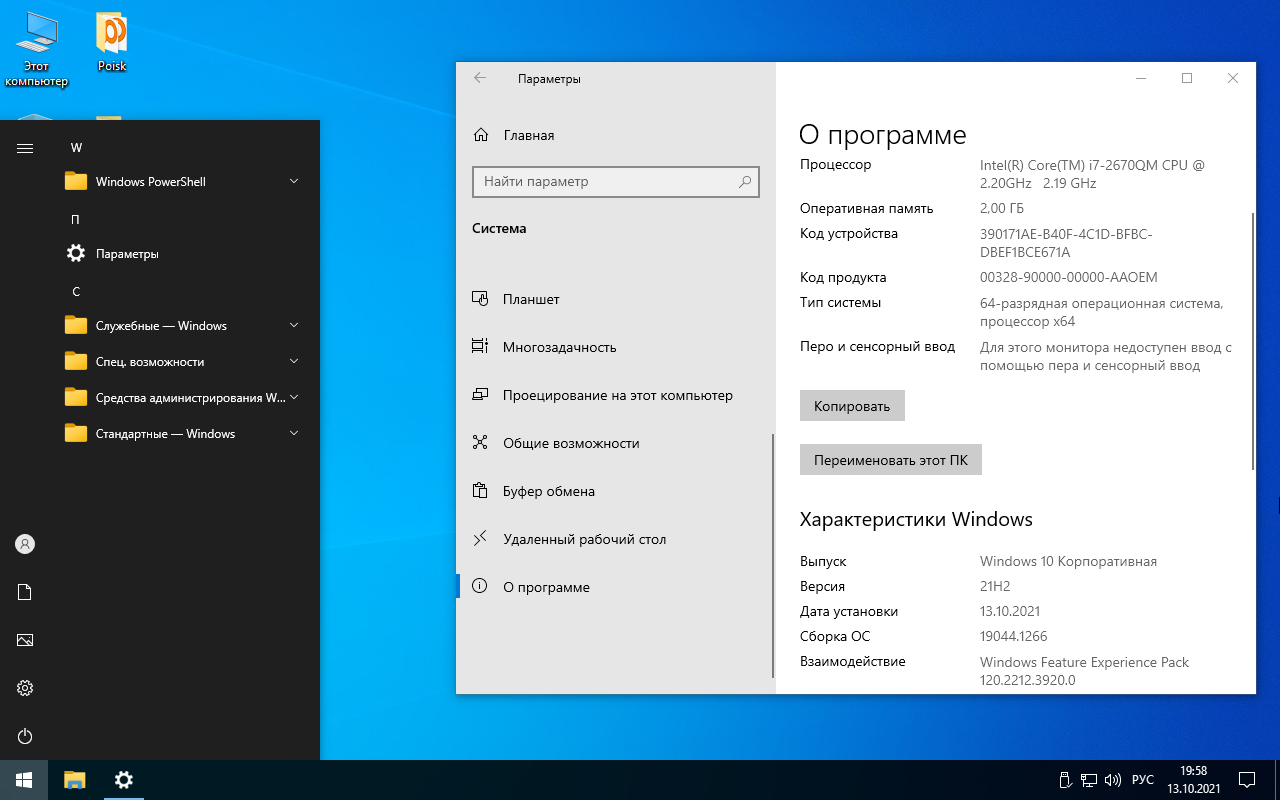The height and width of the screenshot is (800, 1280).
Task: Click the processor value Intel(R) Core(TM) i7-2670QM
Action: [1093, 174]
